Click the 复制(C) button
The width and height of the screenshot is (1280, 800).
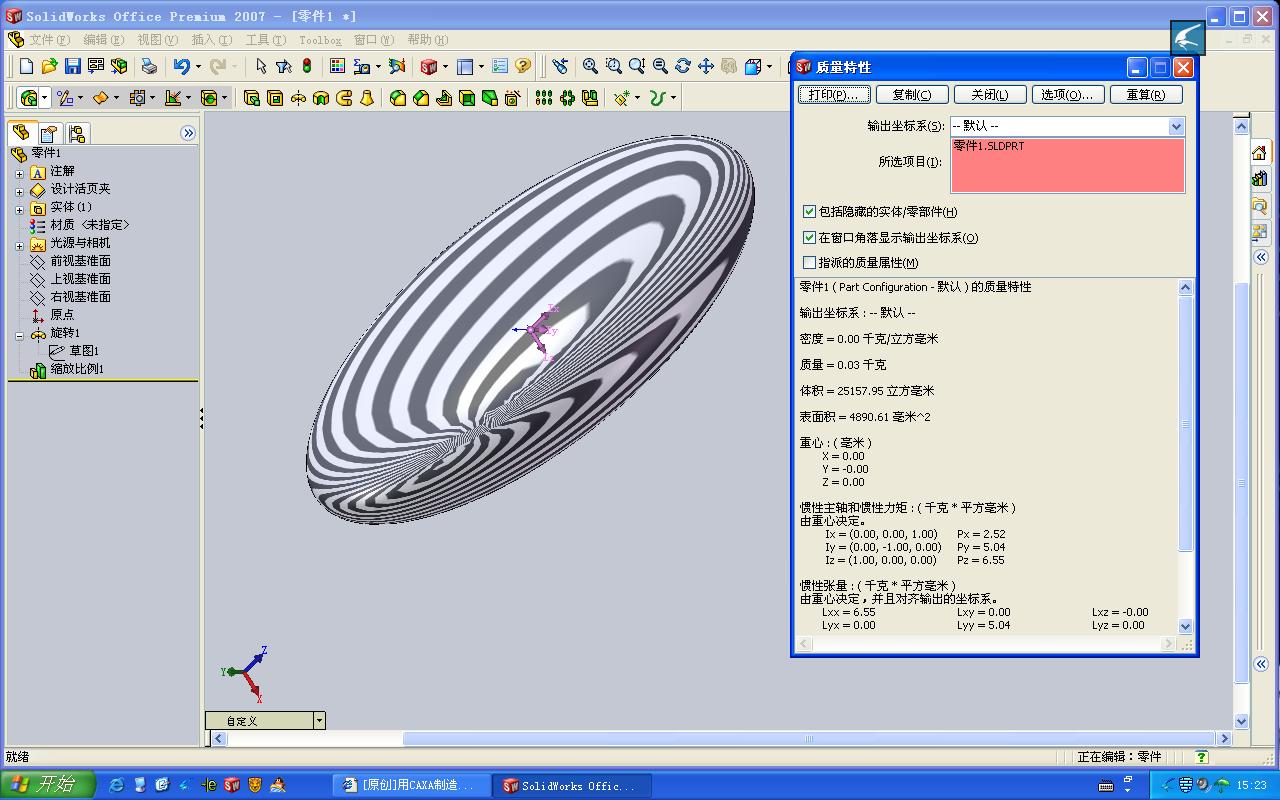coord(911,95)
